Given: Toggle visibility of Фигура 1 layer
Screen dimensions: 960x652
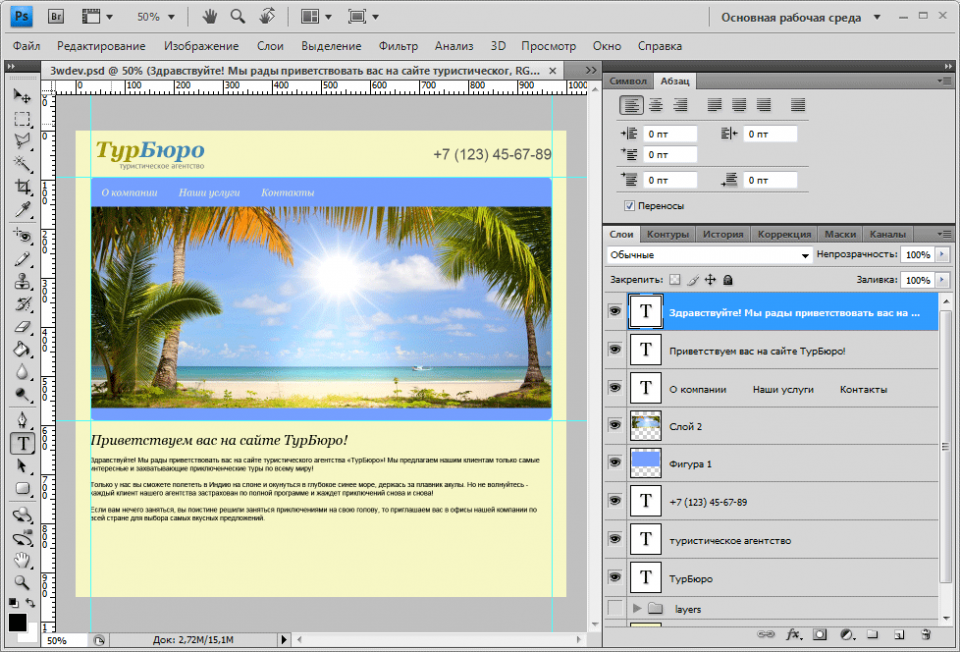Looking at the screenshot, I should [614, 464].
